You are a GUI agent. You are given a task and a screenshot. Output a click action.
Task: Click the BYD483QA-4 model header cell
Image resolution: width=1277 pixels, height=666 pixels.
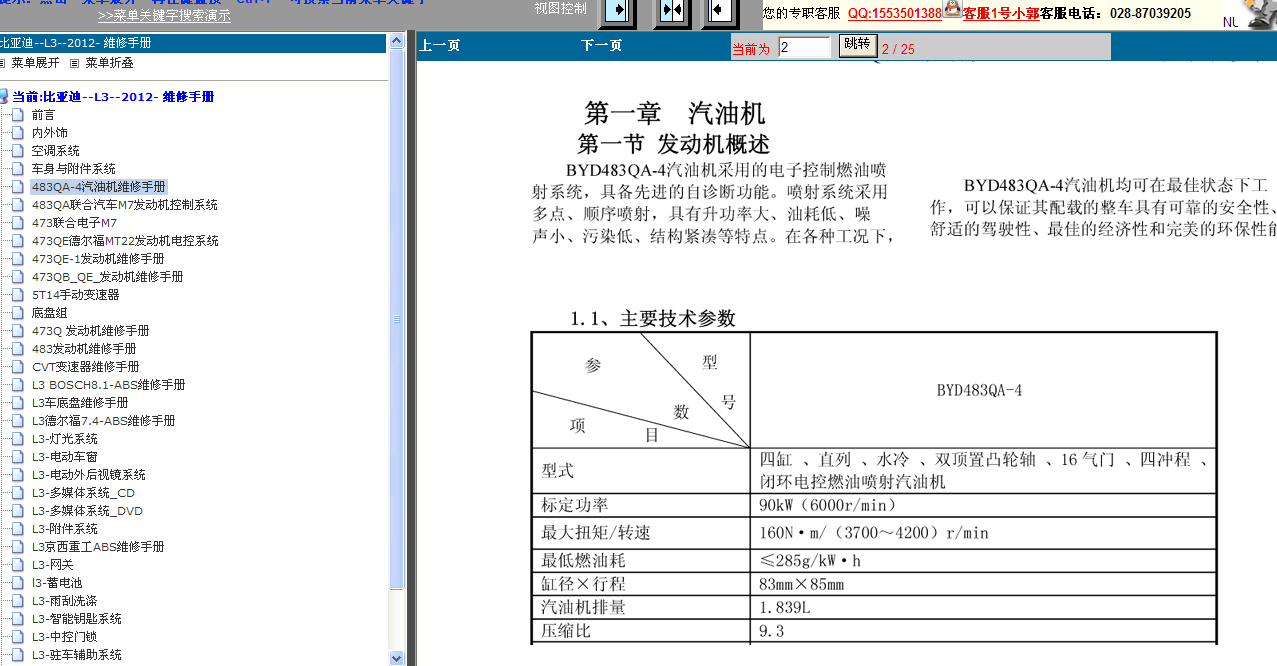983,390
